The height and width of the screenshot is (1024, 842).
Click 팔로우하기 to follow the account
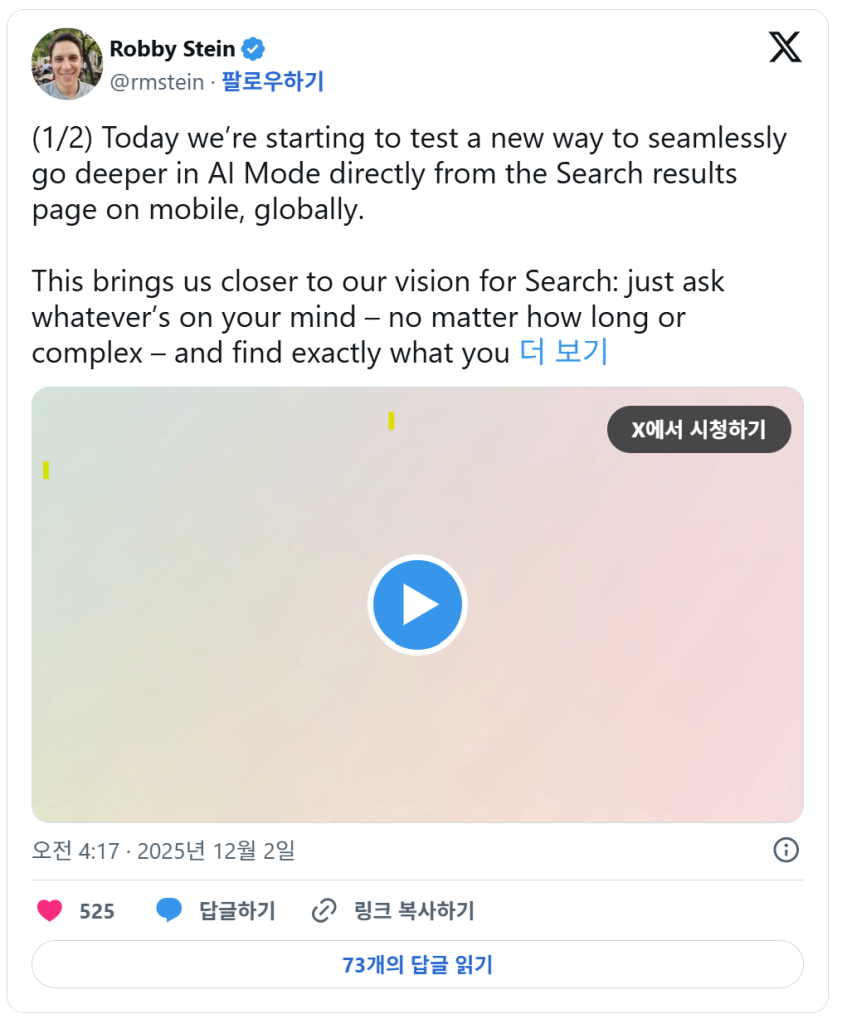(x=272, y=82)
